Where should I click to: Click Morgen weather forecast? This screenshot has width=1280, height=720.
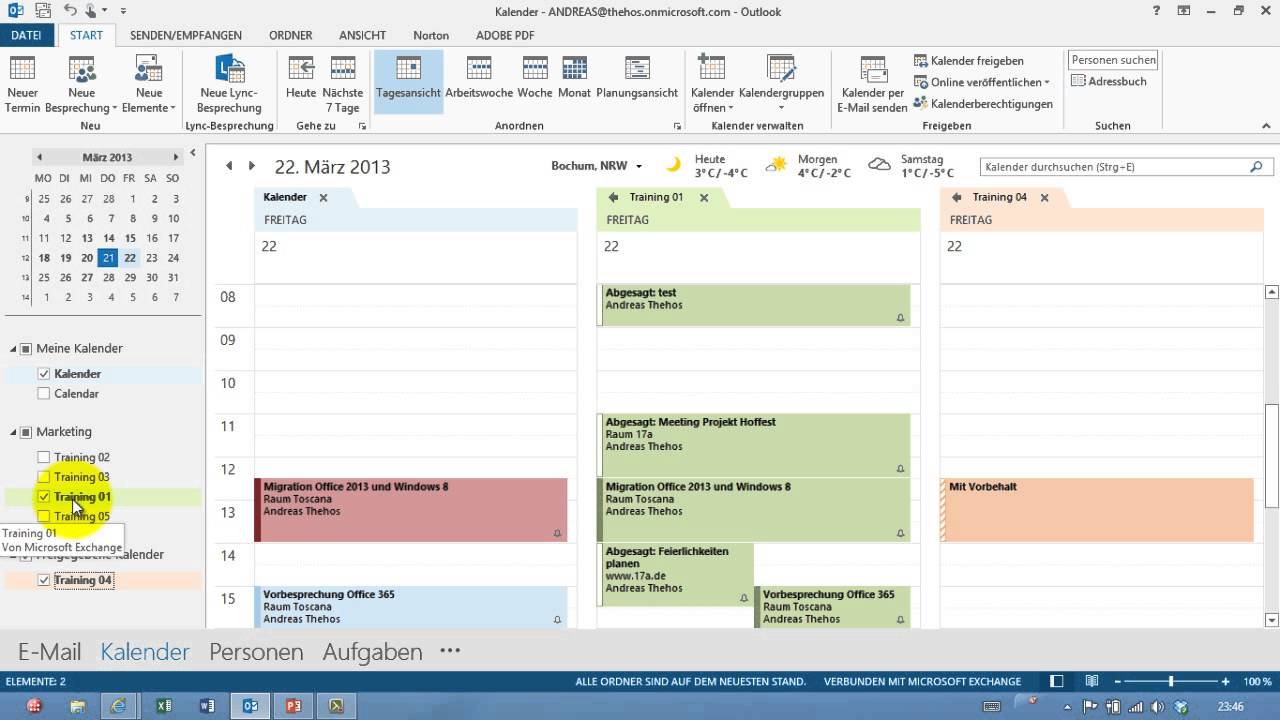coord(808,166)
